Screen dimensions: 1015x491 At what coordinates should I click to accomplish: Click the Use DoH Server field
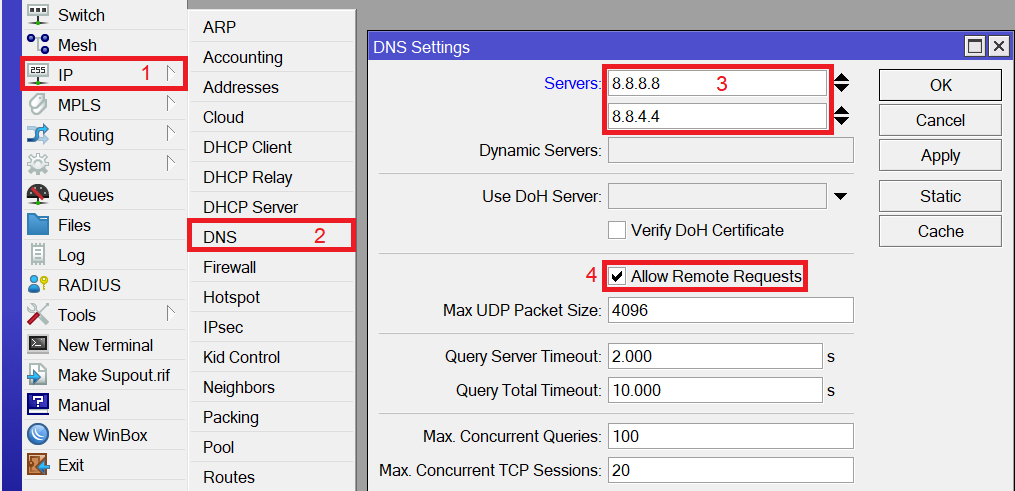pyautogui.click(x=717, y=196)
